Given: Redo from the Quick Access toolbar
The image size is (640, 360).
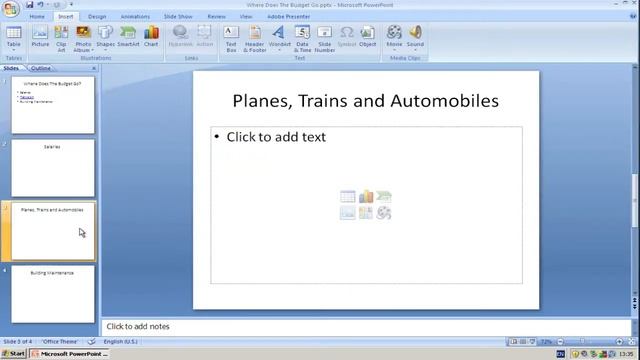Looking at the screenshot, I should coord(57,5).
